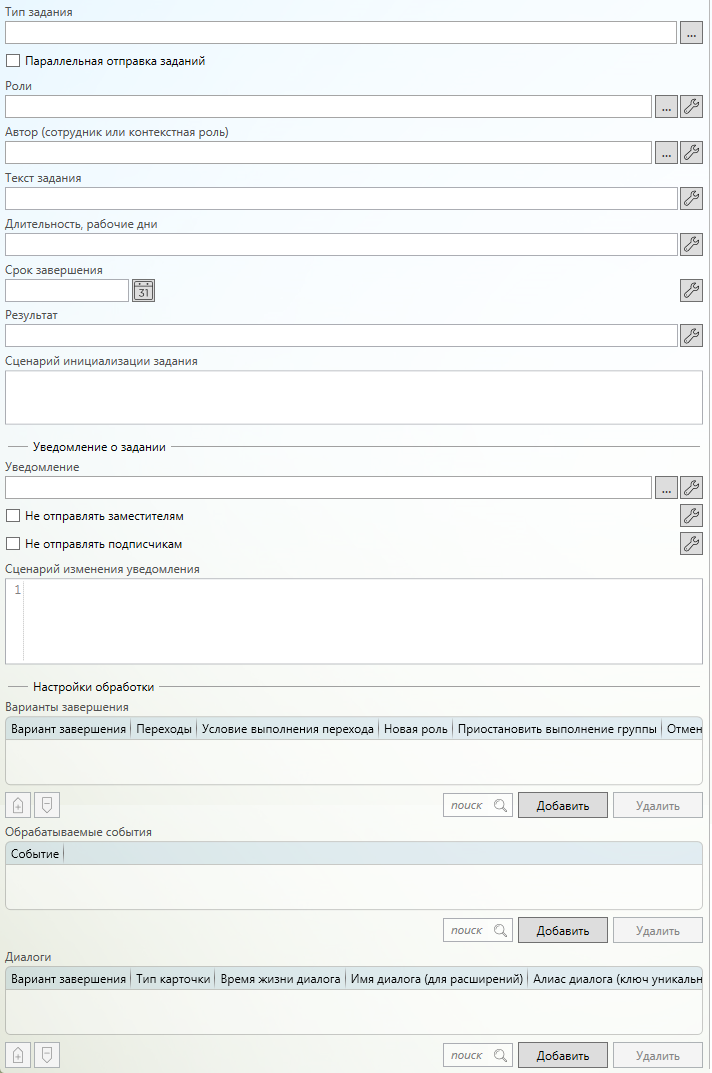Click the wrench icon next to Роли field
Screen dimensions: 712x1073
(x=691, y=107)
